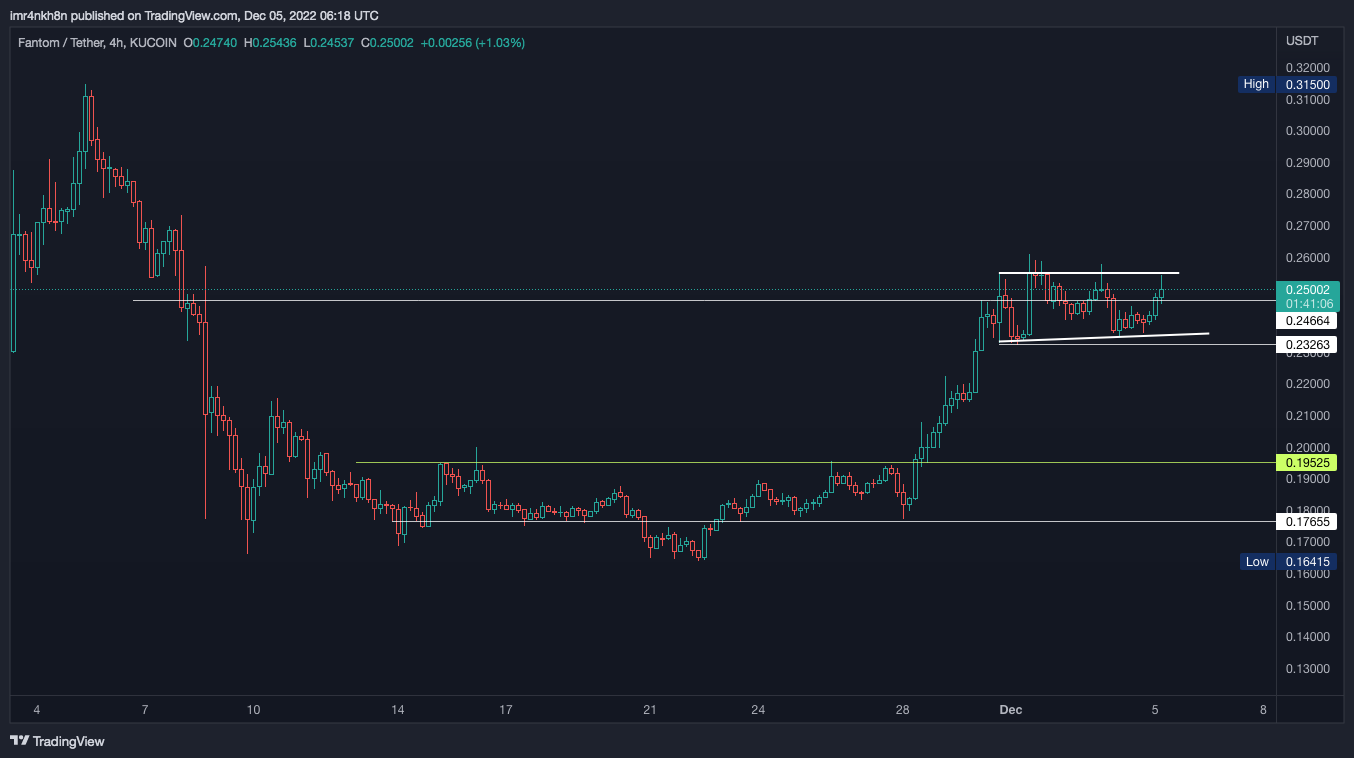
Task: Click the 0.31500 high price label
Action: point(1307,85)
